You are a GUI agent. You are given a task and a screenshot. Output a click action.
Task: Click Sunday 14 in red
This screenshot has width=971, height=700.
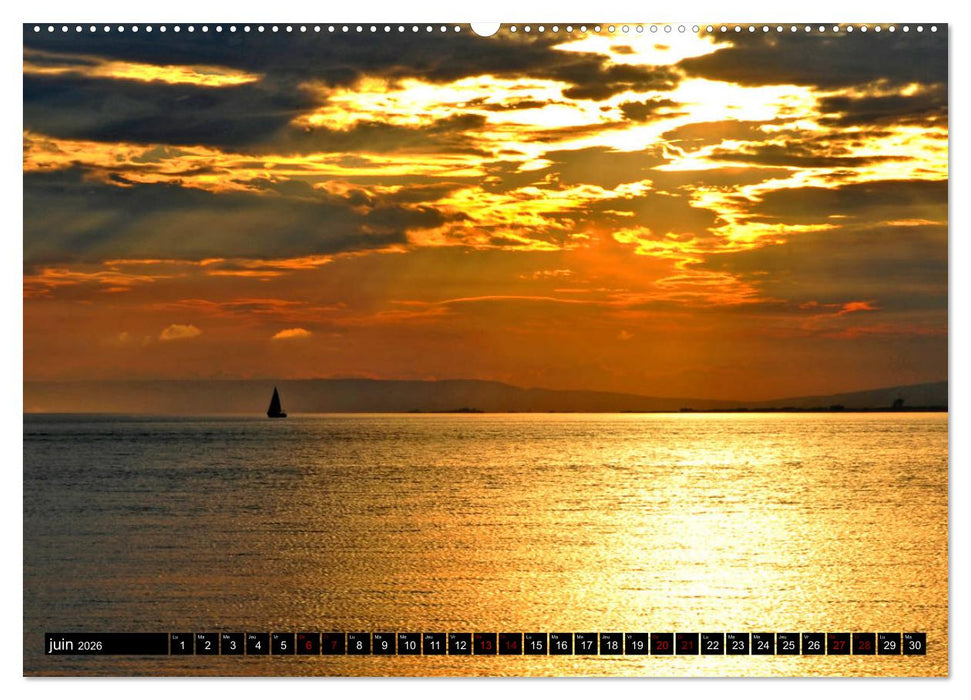pyautogui.click(x=510, y=645)
